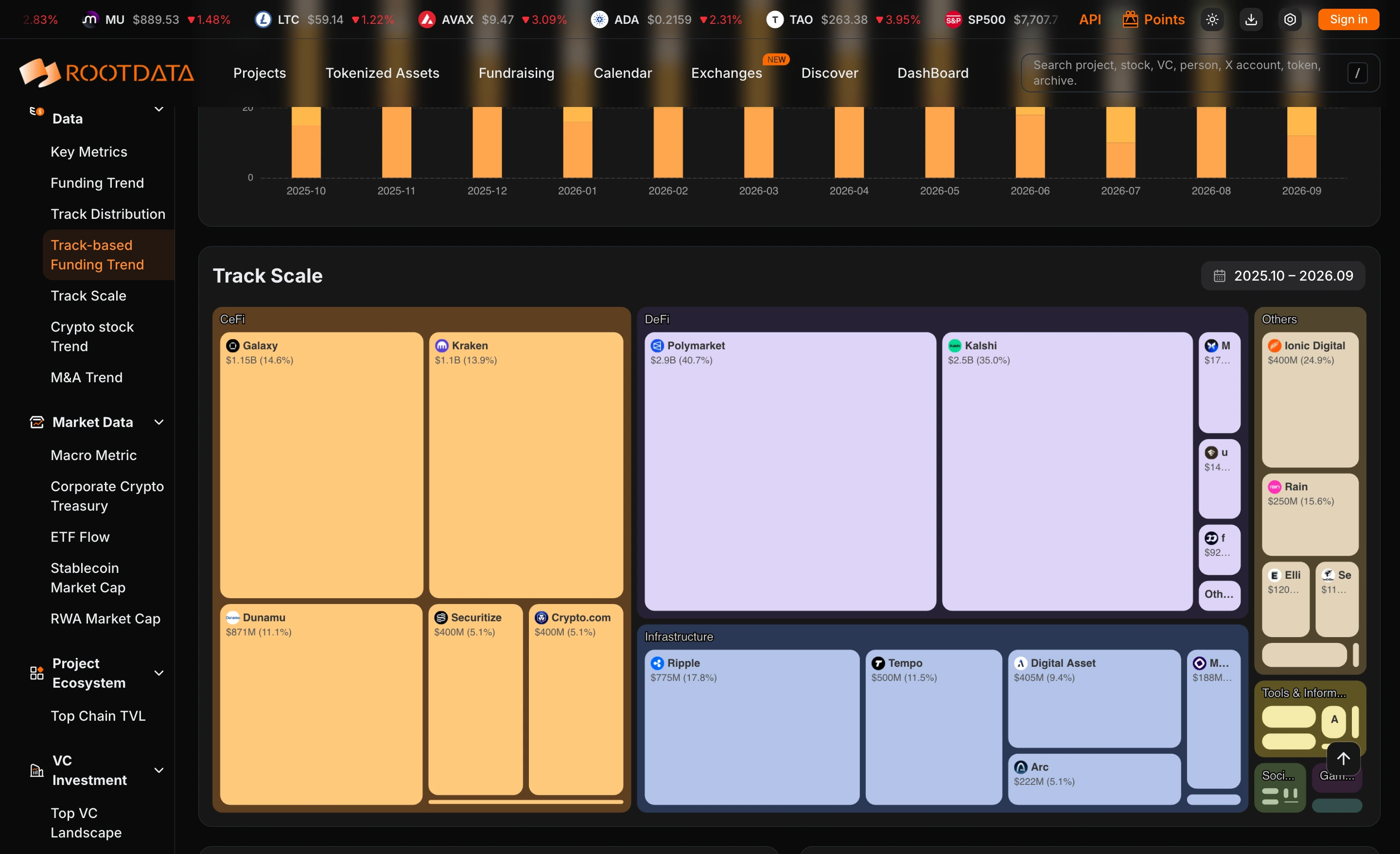Open Top Chain TVL sidebar item
Screen dimensions: 1400x854
coord(98,716)
